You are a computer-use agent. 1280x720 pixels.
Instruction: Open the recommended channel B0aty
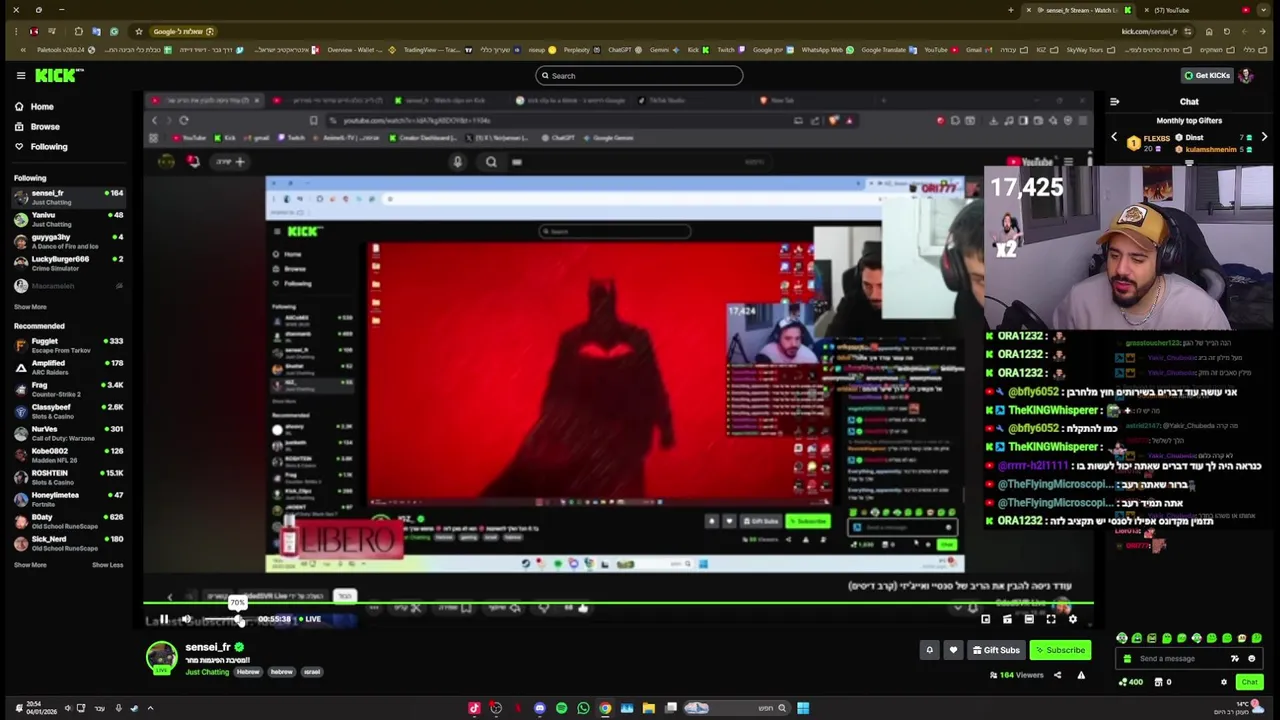[x=68, y=521]
